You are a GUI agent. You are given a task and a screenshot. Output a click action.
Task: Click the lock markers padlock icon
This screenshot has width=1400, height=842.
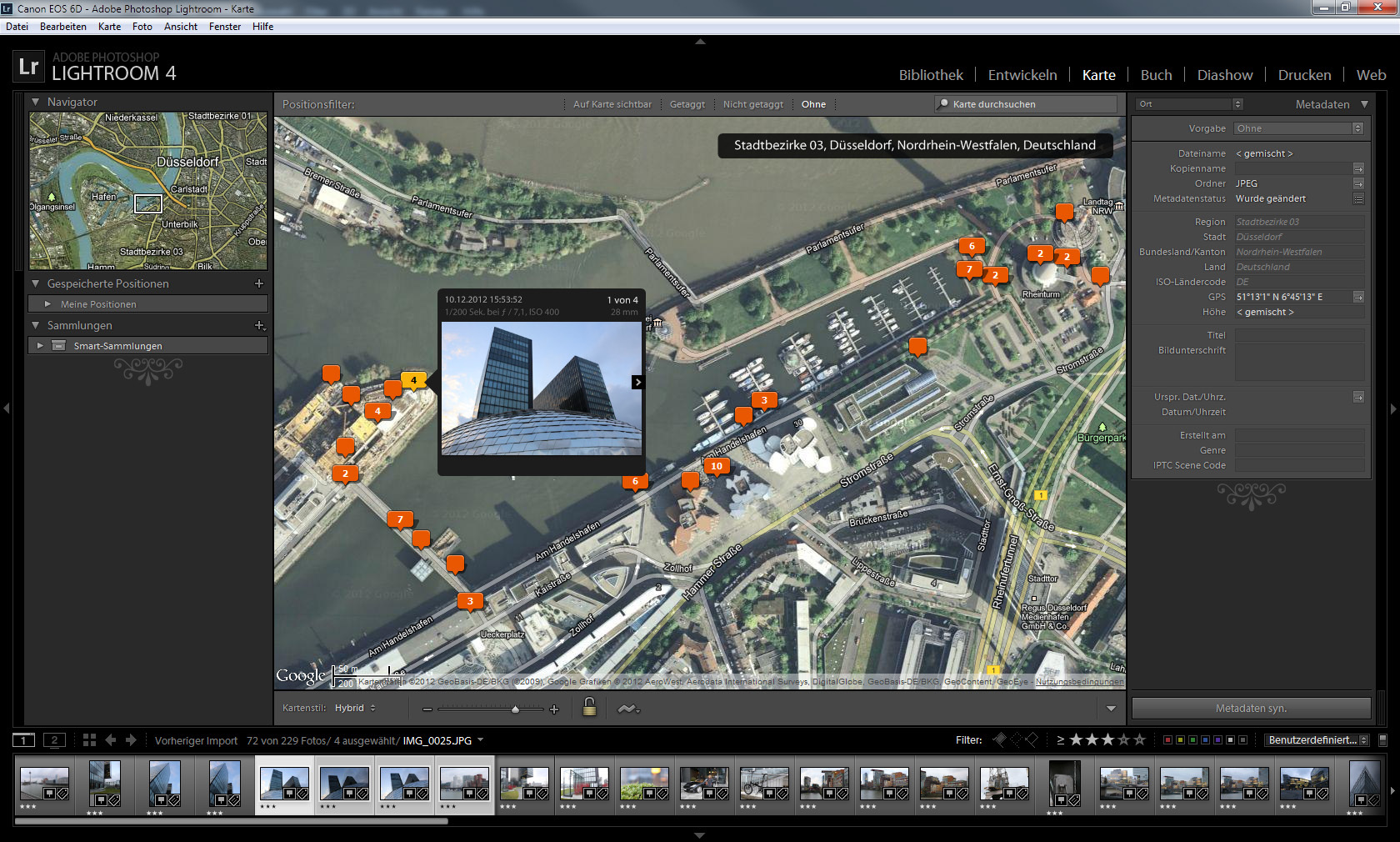(589, 708)
